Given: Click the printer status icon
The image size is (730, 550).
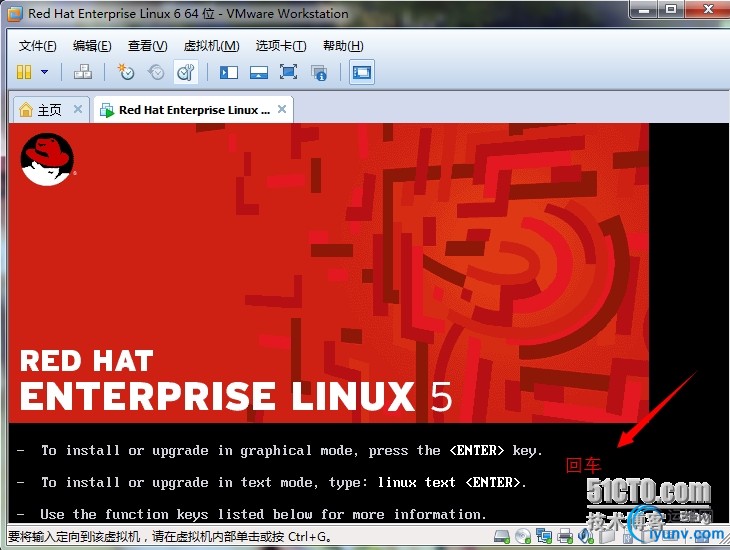Looking at the screenshot, I should pos(565,536).
